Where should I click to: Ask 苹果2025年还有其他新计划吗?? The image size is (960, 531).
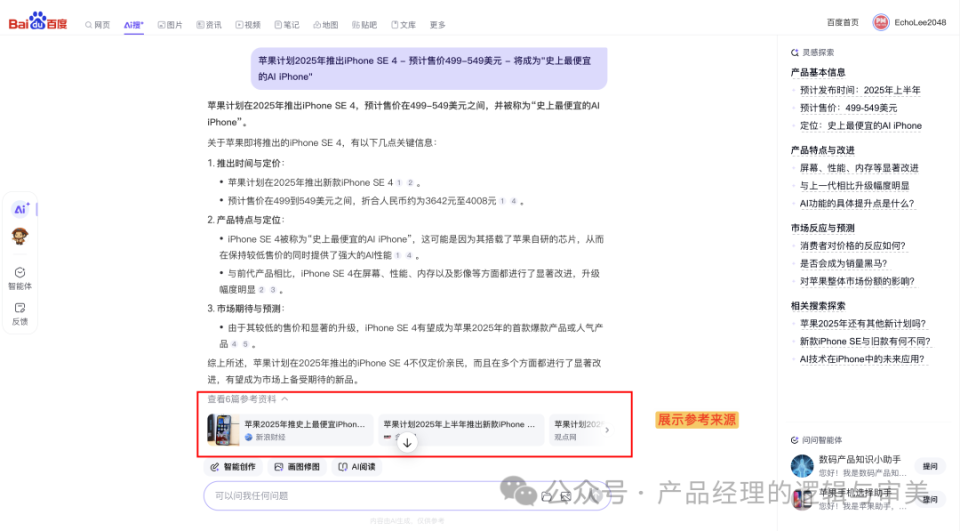[863, 324]
